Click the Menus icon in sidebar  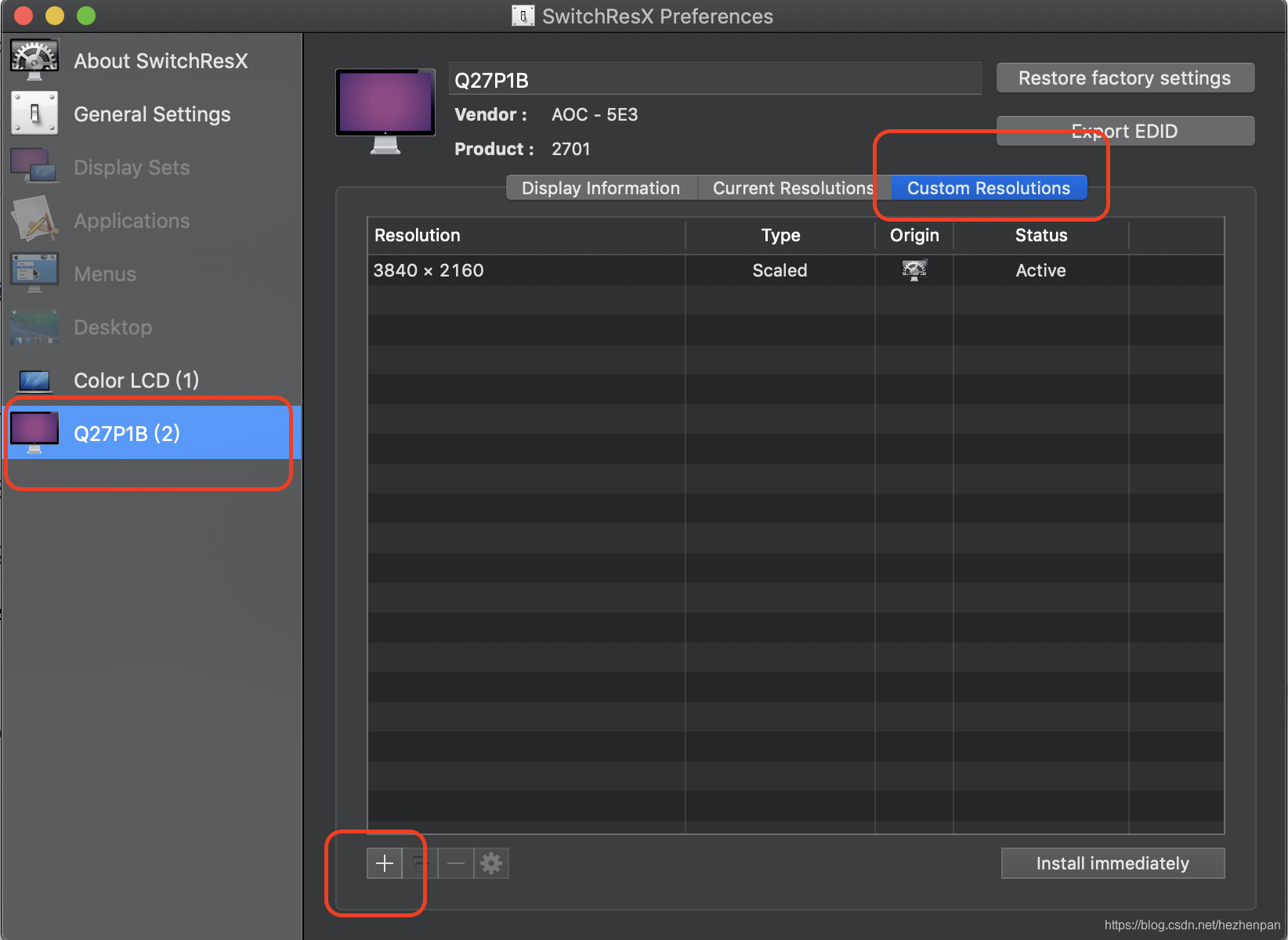[34, 273]
